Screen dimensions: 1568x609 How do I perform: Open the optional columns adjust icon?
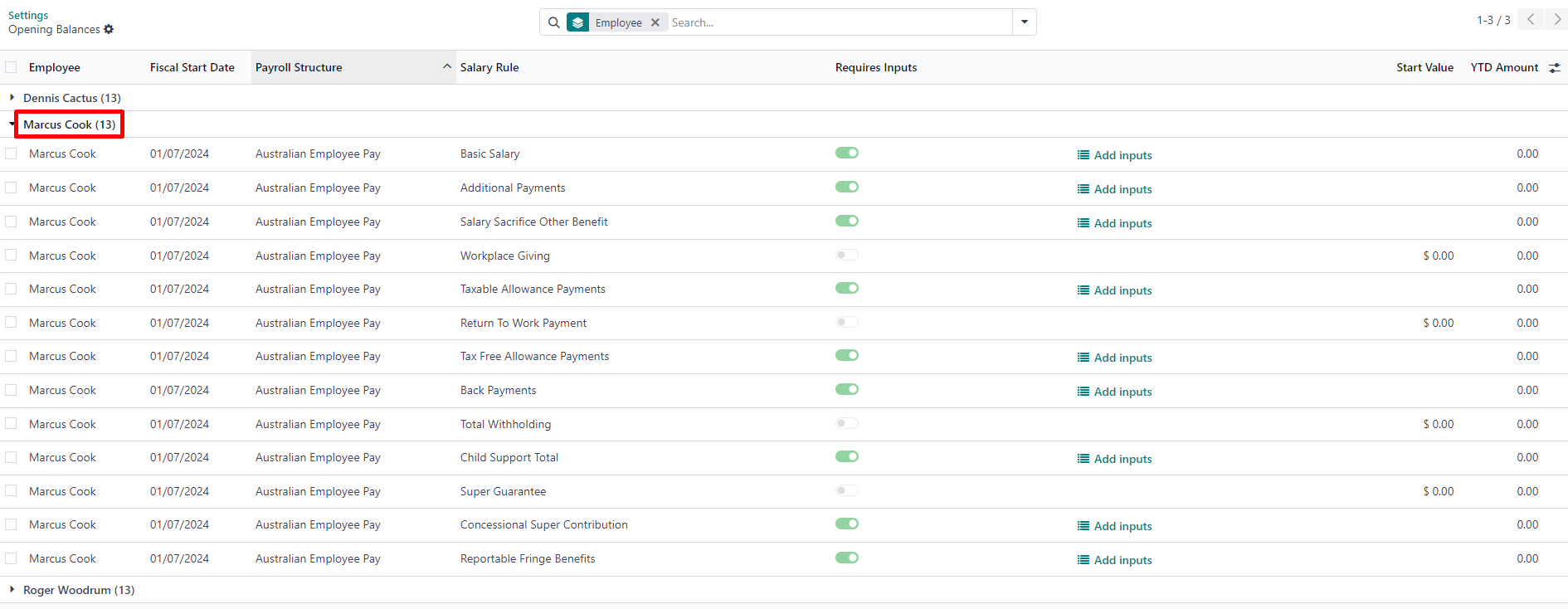tap(1554, 68)
